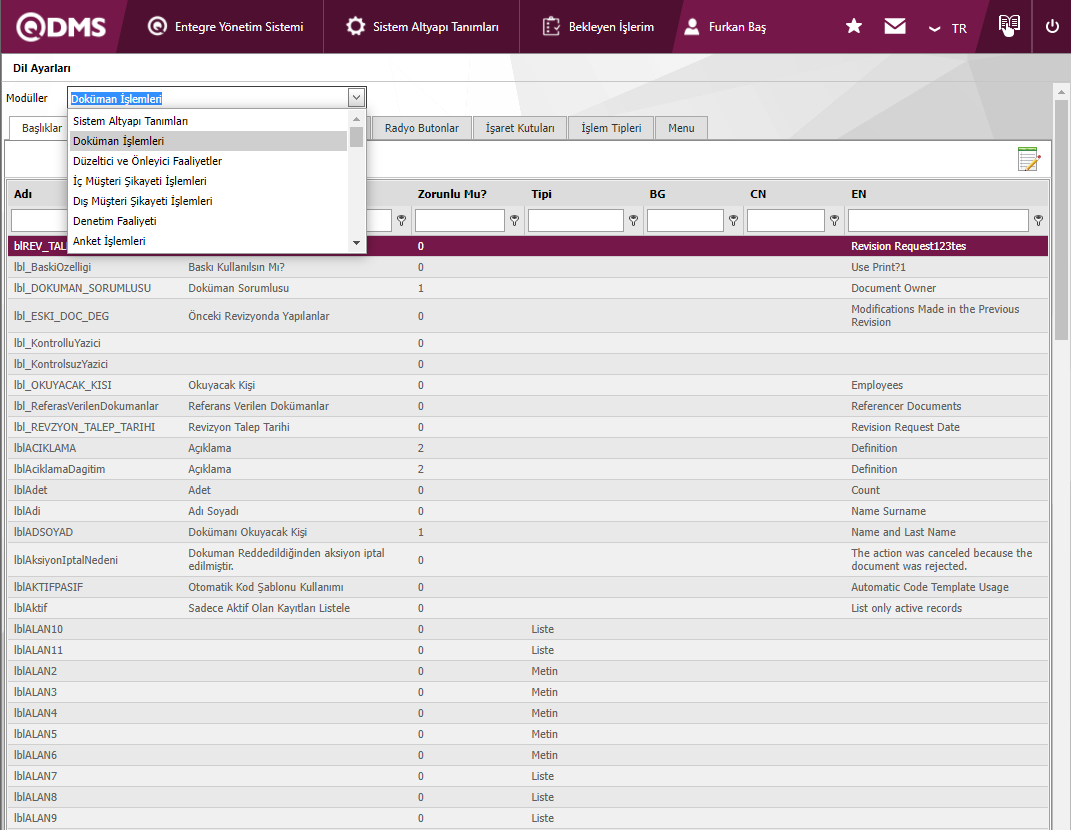Switch to the İşlem Tipleri tab

point(611,128)
